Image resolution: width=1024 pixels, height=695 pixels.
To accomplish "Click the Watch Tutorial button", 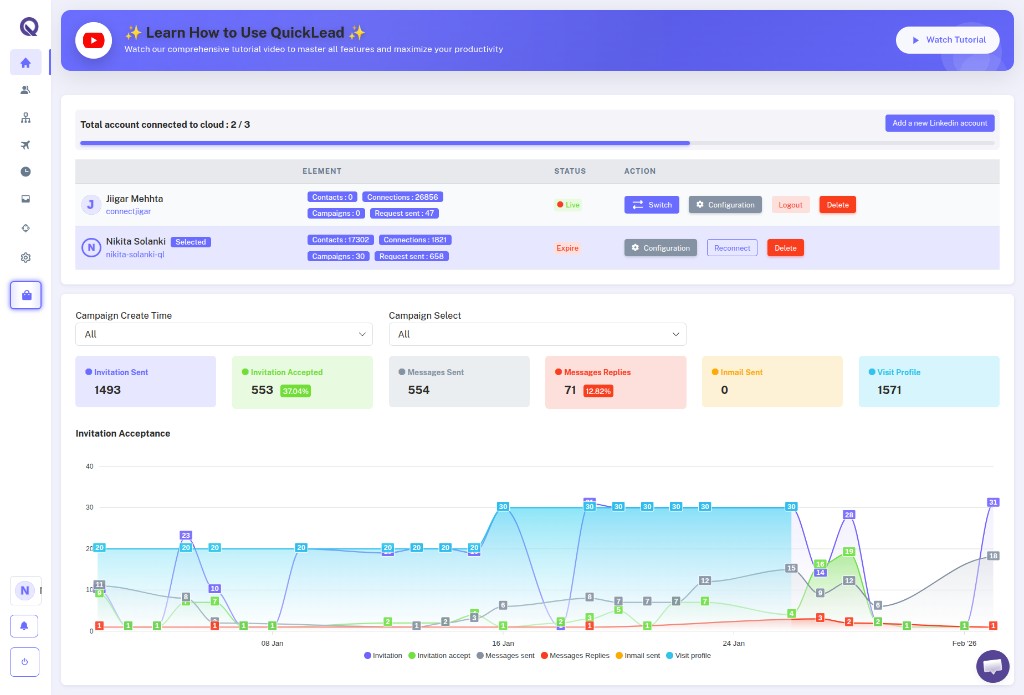I will coord(947,40).
